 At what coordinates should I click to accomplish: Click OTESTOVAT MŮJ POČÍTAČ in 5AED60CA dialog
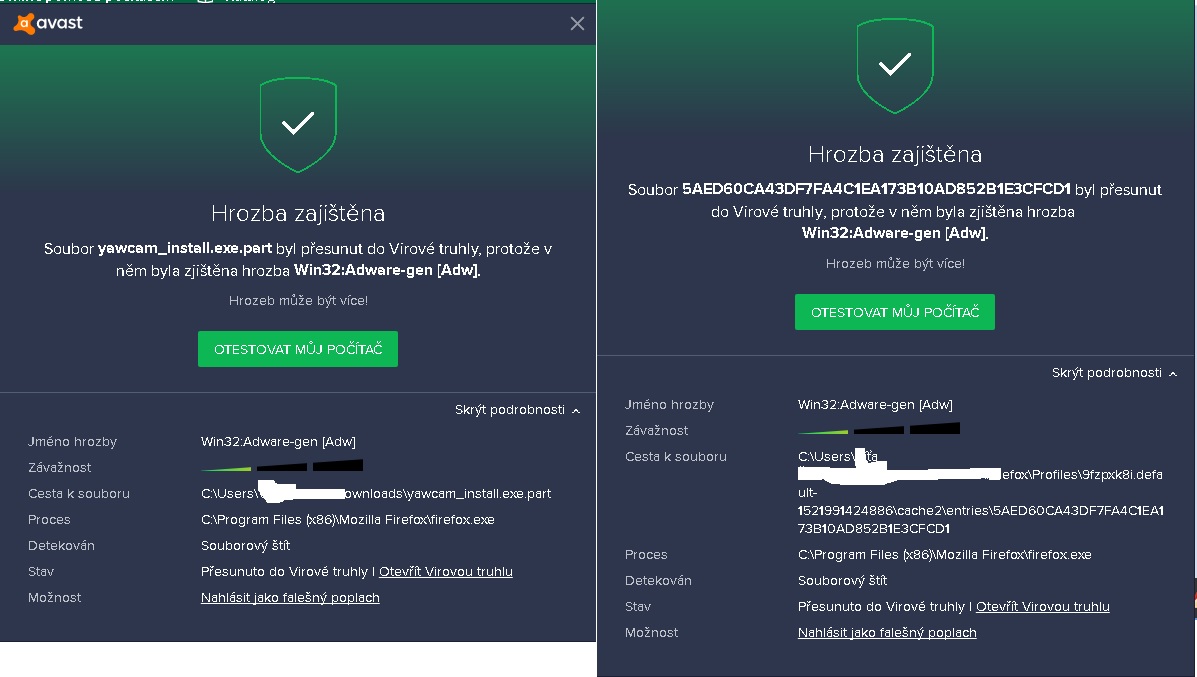point(895,312)
